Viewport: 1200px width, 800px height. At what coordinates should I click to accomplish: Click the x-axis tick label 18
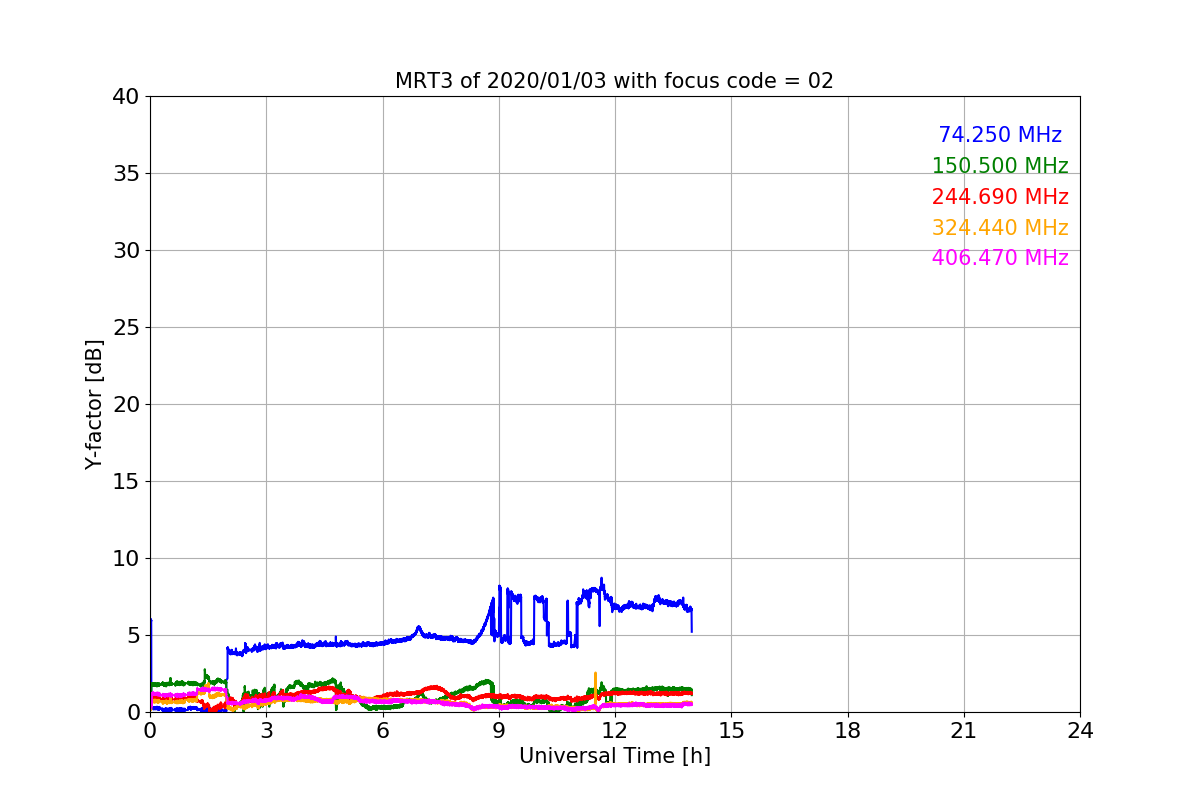point(848,731)
